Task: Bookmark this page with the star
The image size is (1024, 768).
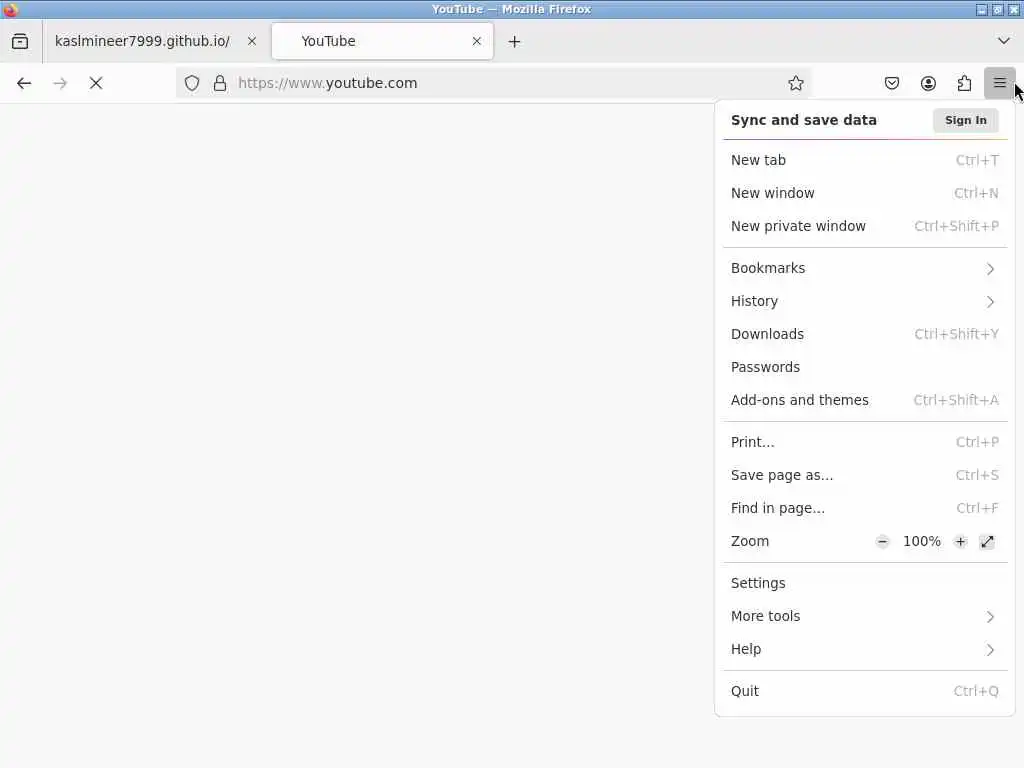Action: (795, 83)
